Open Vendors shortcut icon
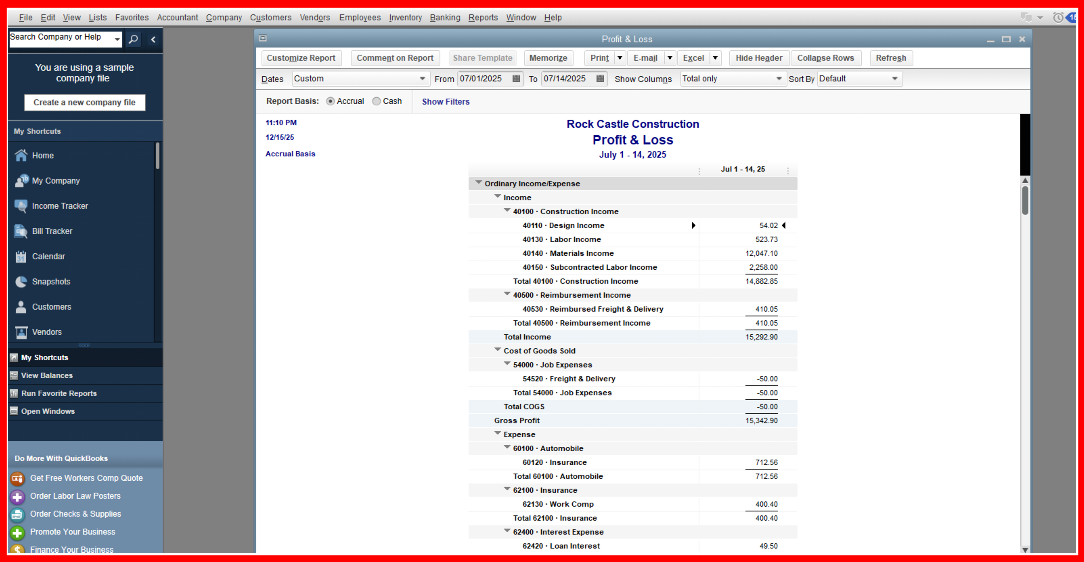Viewport: 1084px width, 562px height. pyautogui.click(x=21, y=332)
